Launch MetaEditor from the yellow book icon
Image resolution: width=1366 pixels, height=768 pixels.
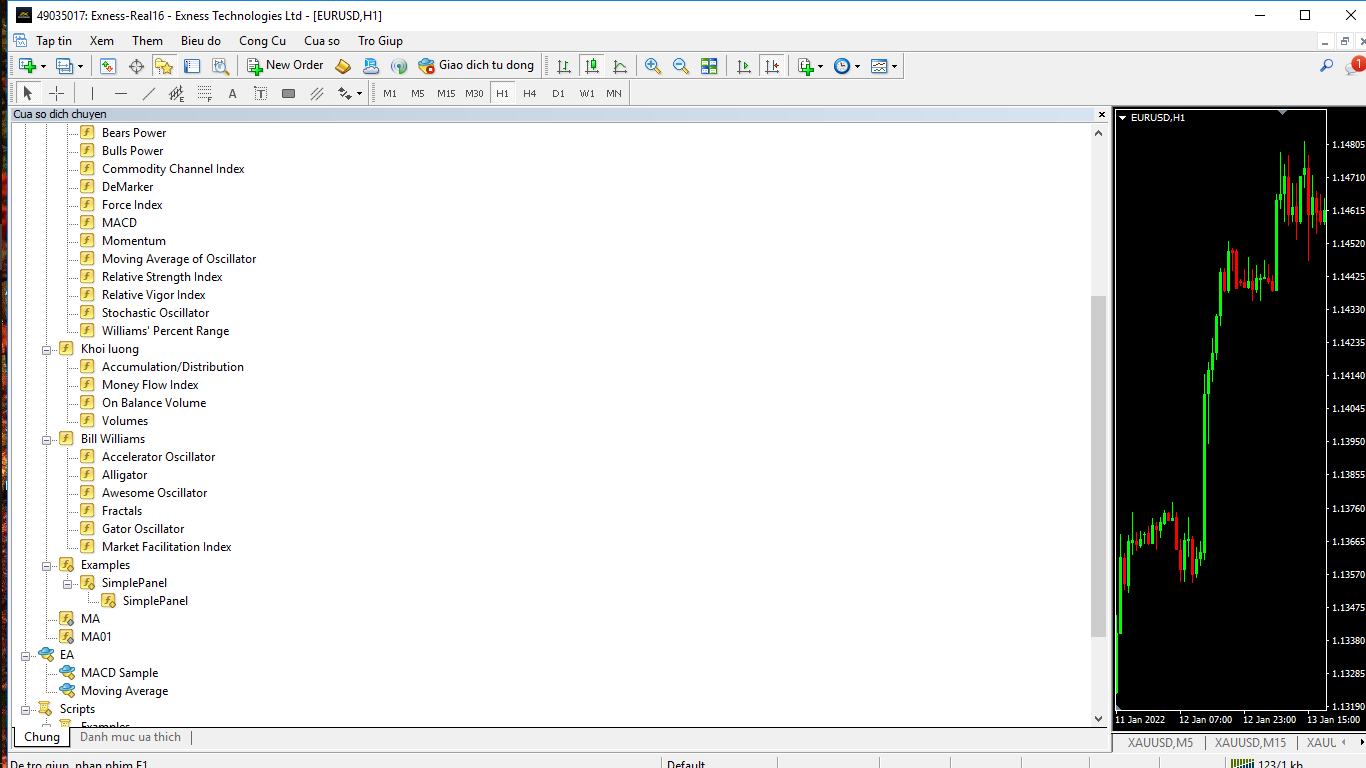[343, 66]
